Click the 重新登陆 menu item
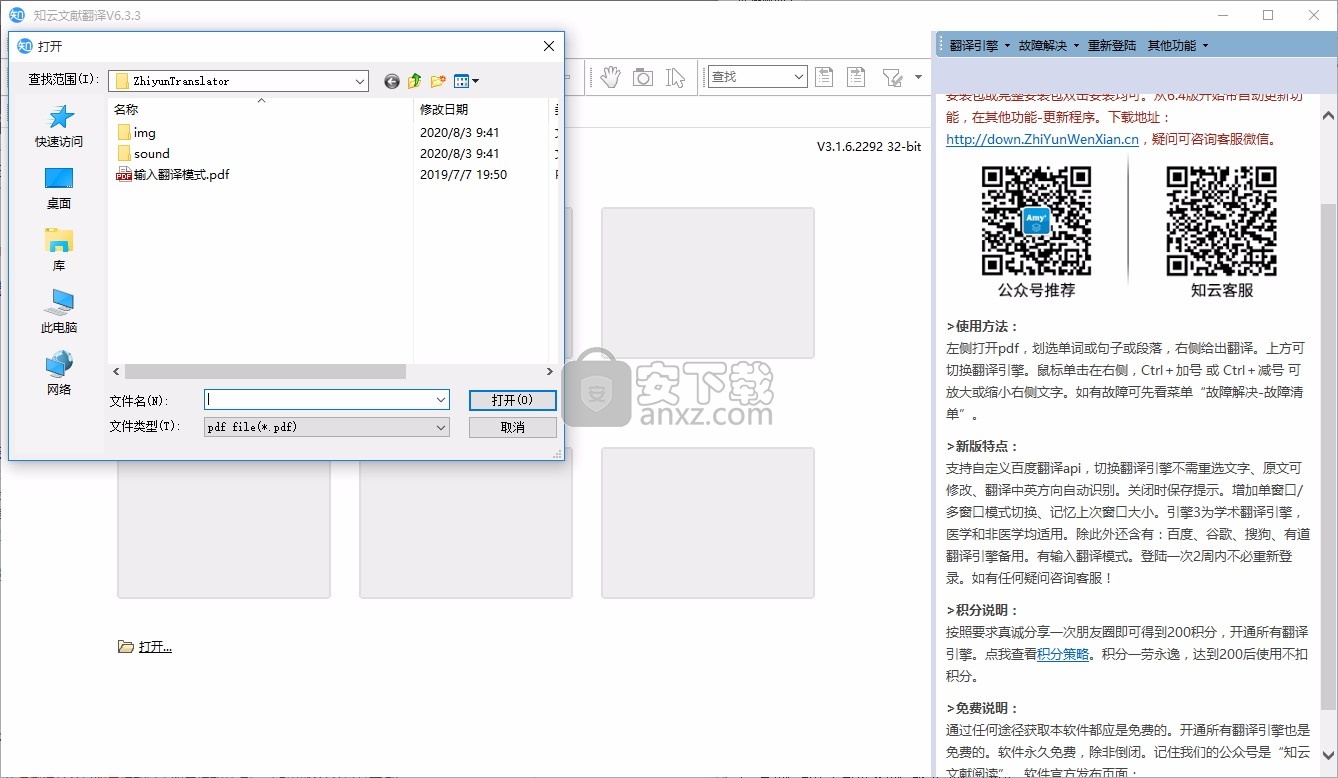This screenshot has width=1338, height=778. (x=1112, y=45)
